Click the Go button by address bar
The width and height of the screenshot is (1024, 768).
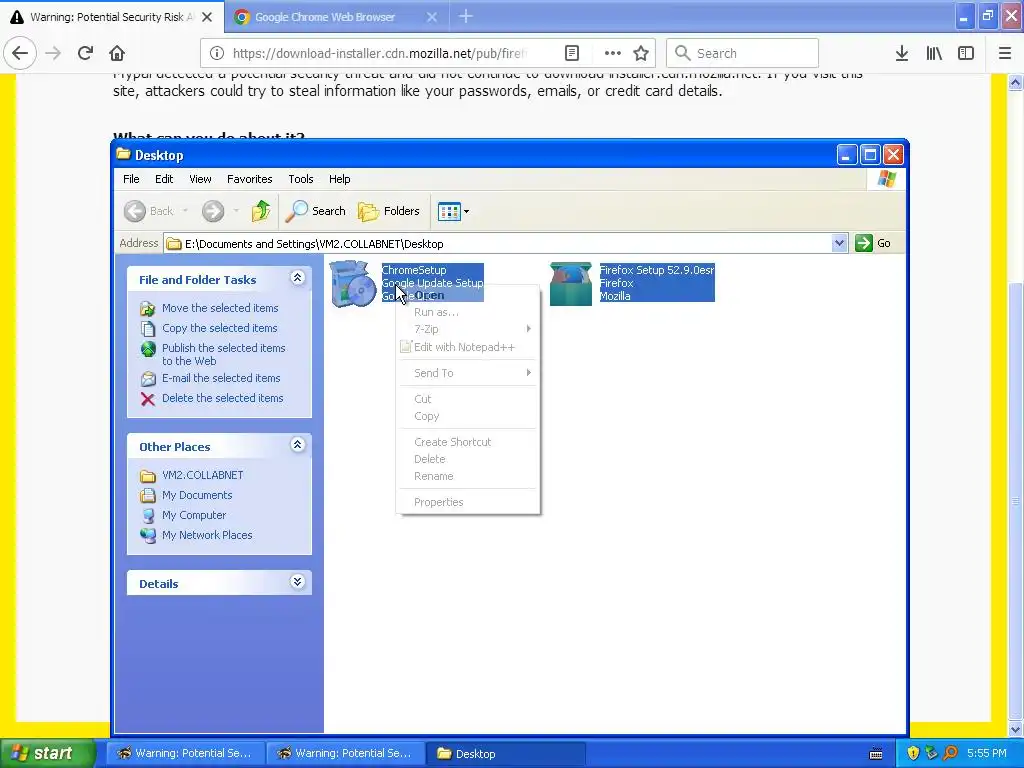coord(873,243)
